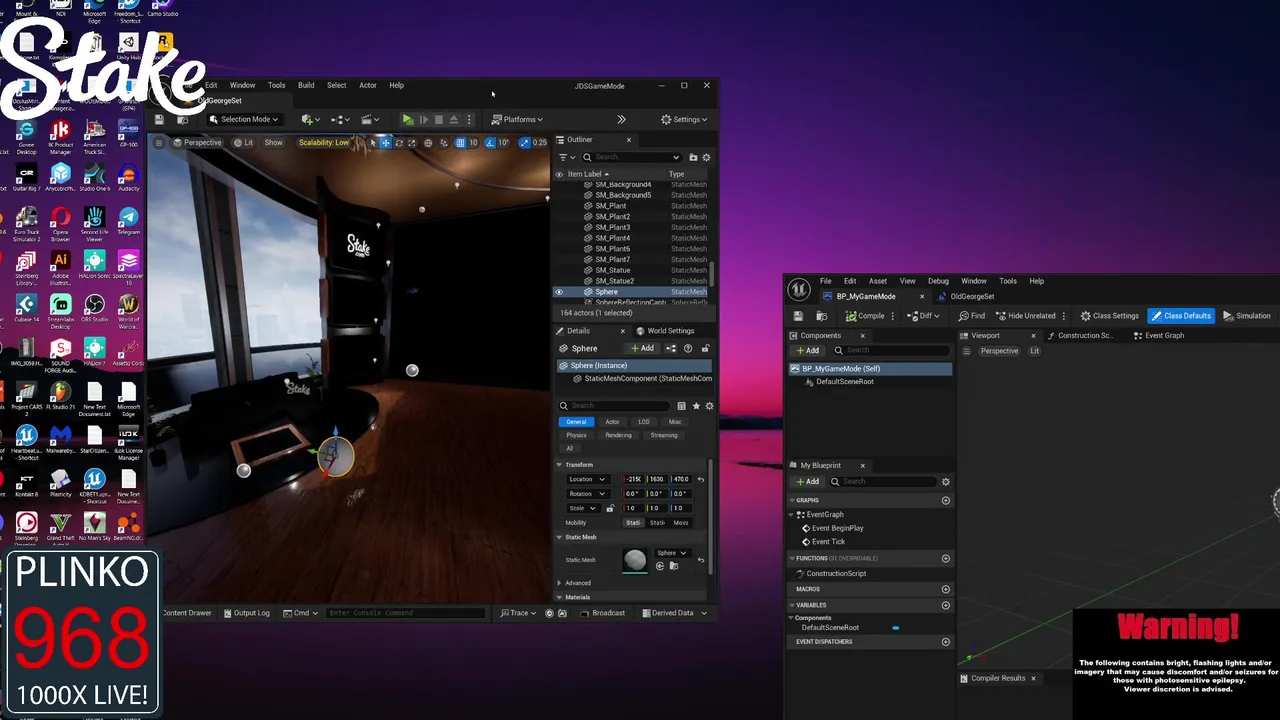Select the Rendering filter in Details
The width and height of the screenshot is (1280, 720).
pos(618,435)
